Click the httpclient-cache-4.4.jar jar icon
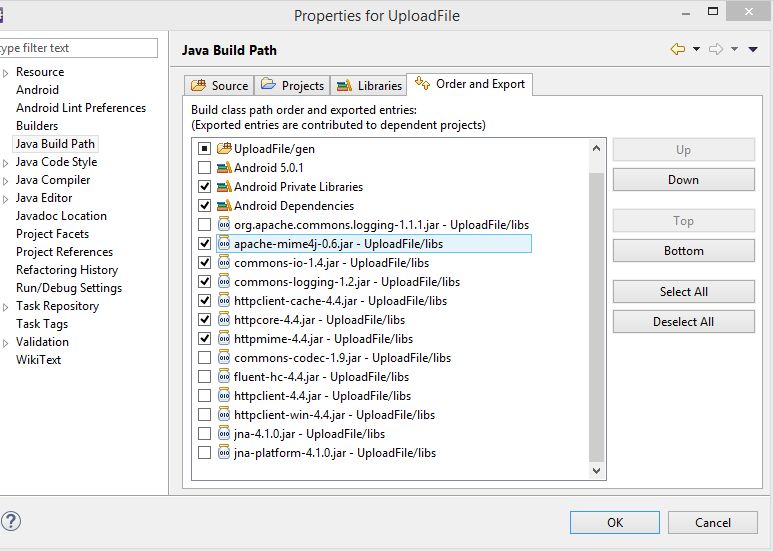Image resolution: width=773 pixels, height=551 pixels. (x=224, y=300)
